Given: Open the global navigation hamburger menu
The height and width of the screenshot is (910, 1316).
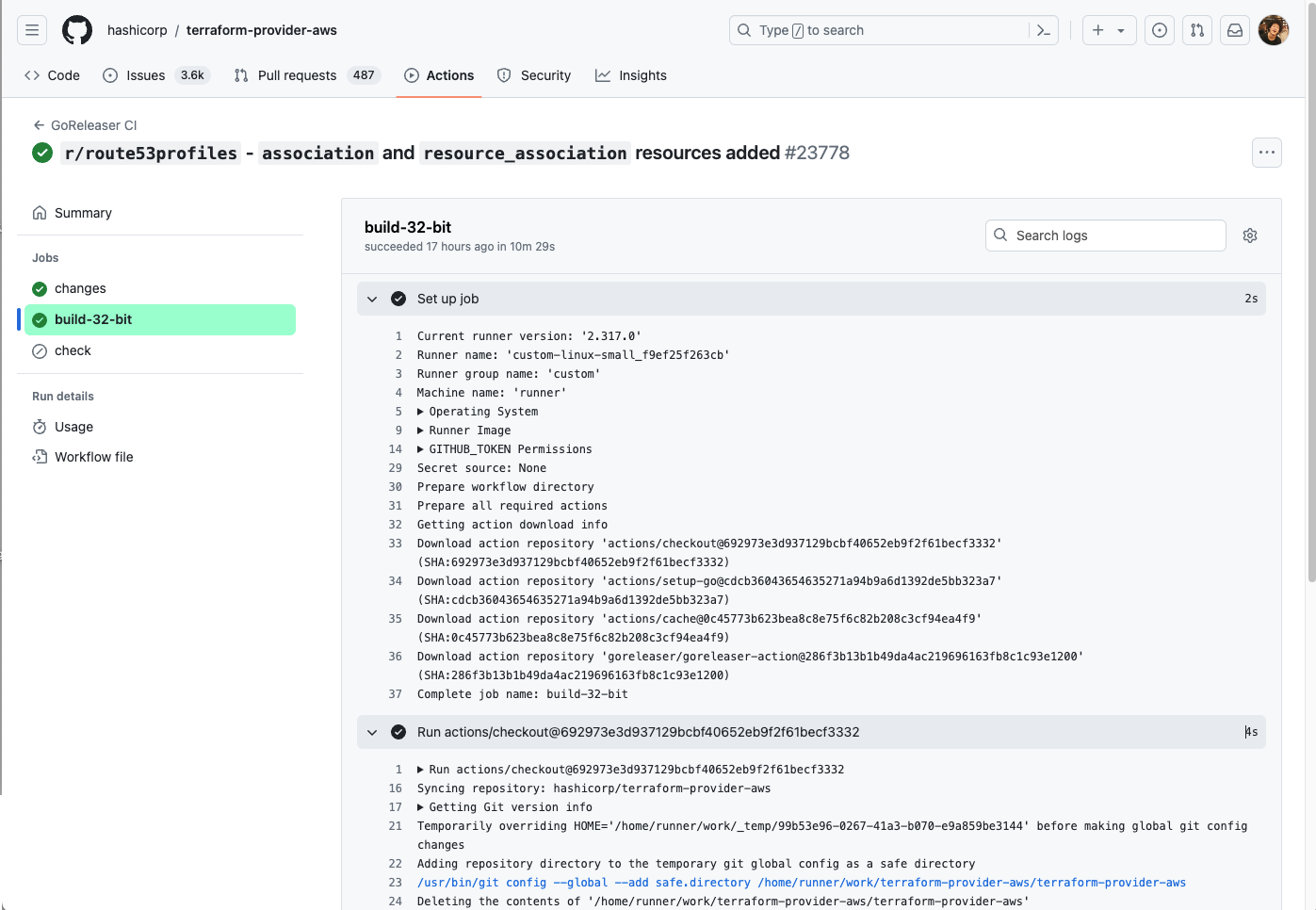Looking at the screenshot, I should tap(31, 29).
